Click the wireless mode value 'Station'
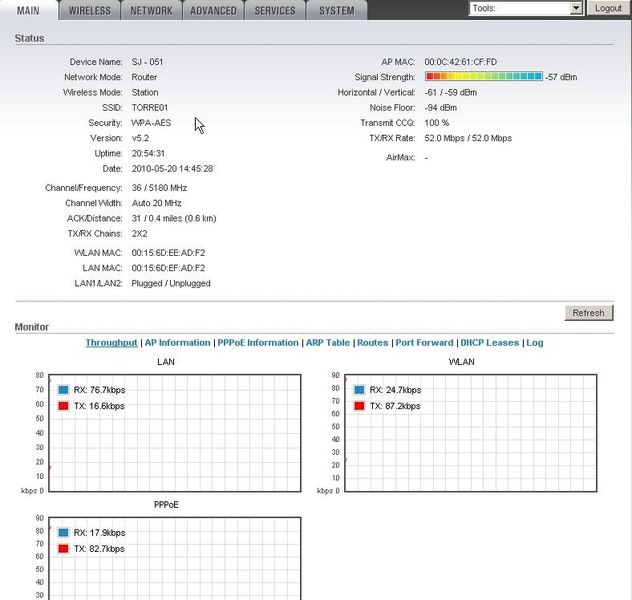The image size is (632, 600). click(145, 92)
